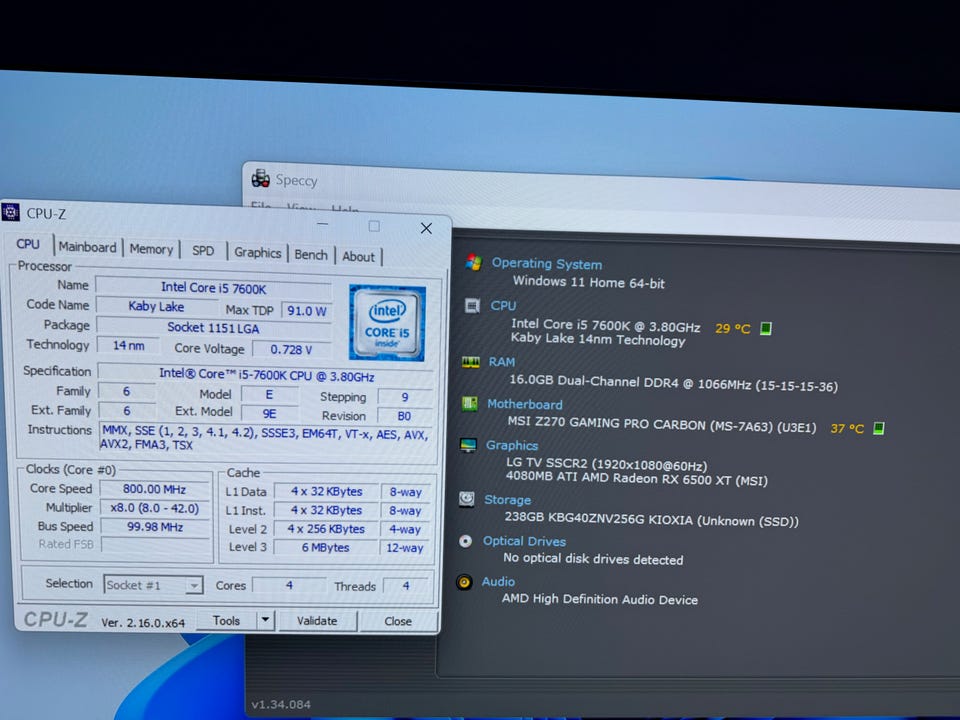The height and width of the screenshot is (720, 960).
Task: Open the Motherboard section heading in Speccy
Action: click(525, 404)
